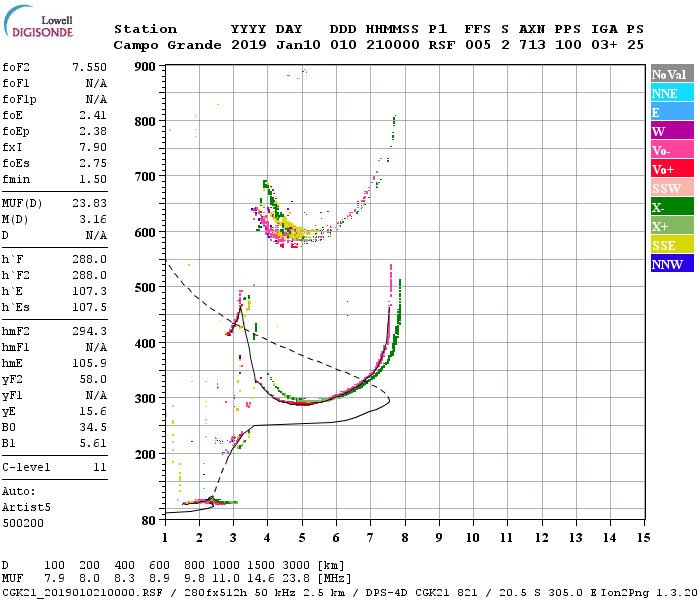Select the SSE yellow legend swatch

(x=672, y=245)
